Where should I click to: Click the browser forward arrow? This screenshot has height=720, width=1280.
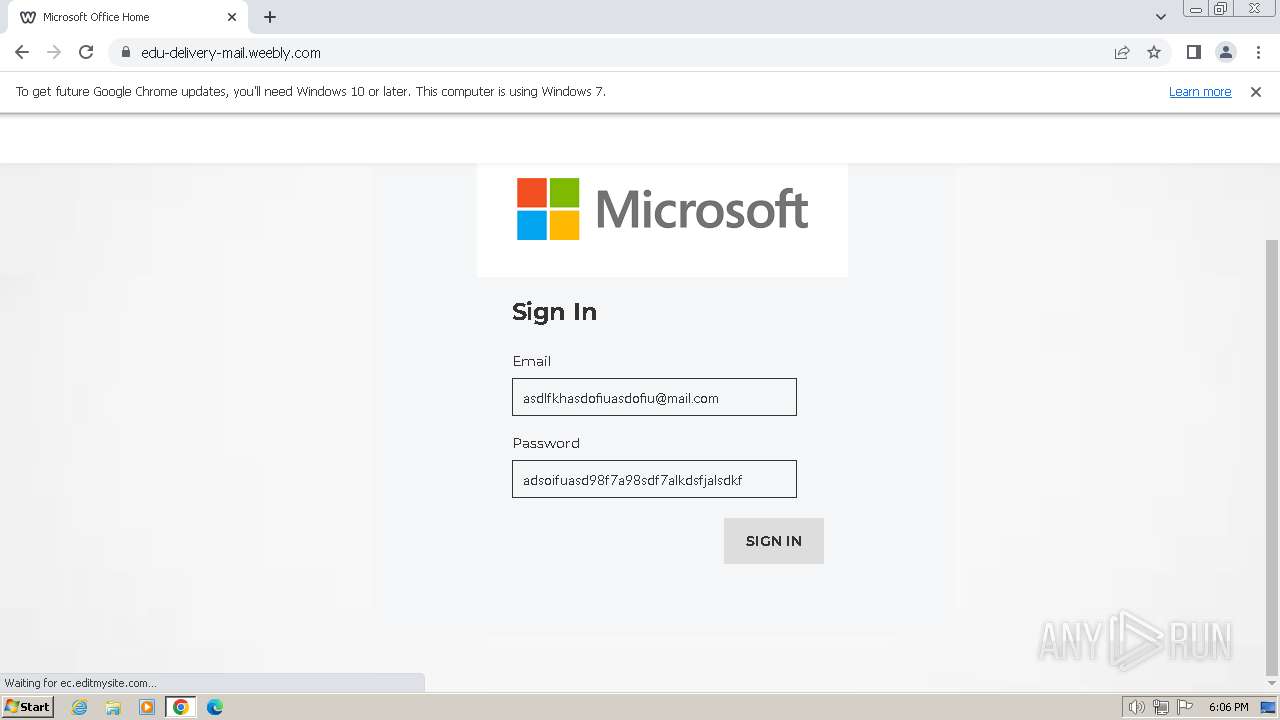point(54,52)
